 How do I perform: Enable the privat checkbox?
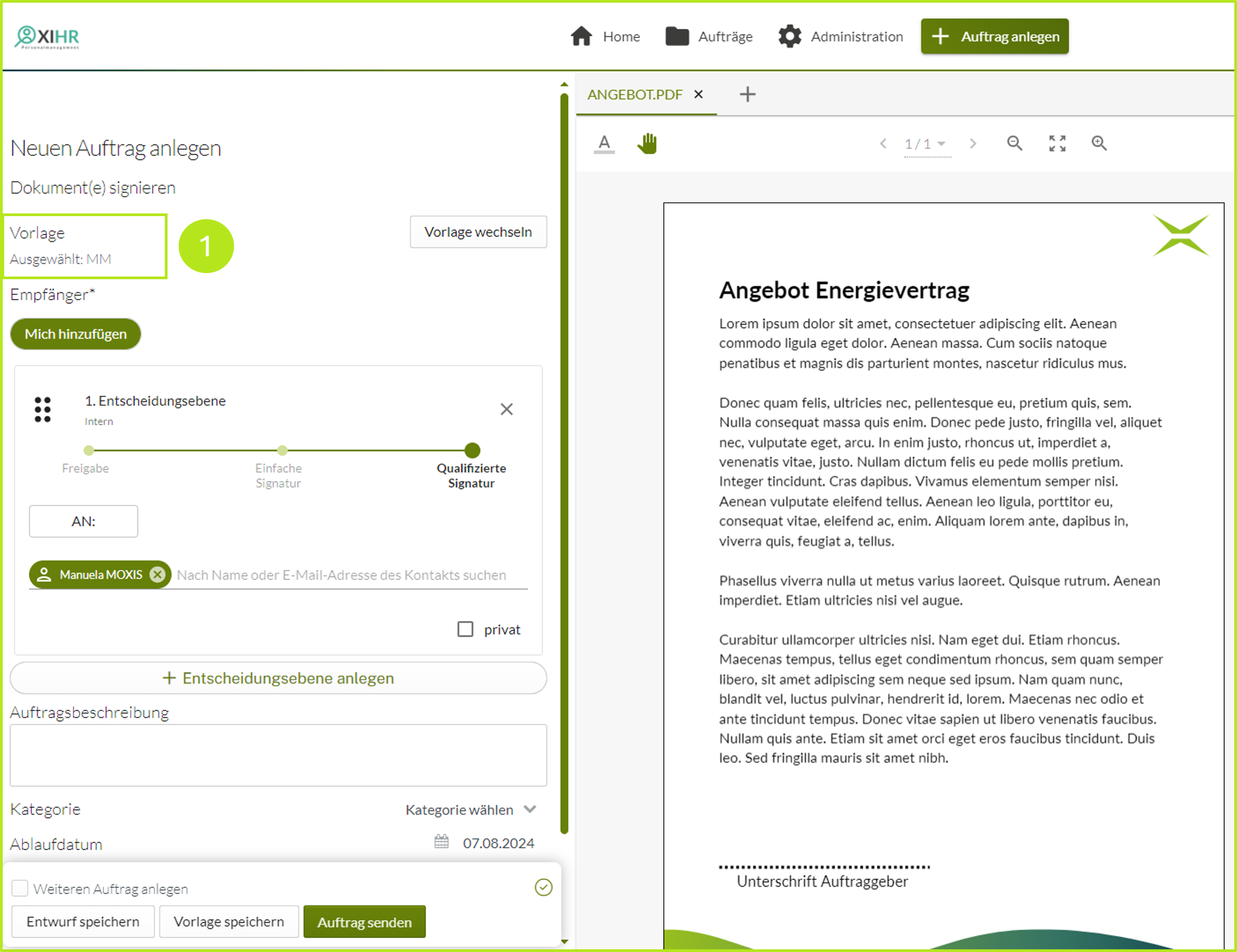coord(465,629)
